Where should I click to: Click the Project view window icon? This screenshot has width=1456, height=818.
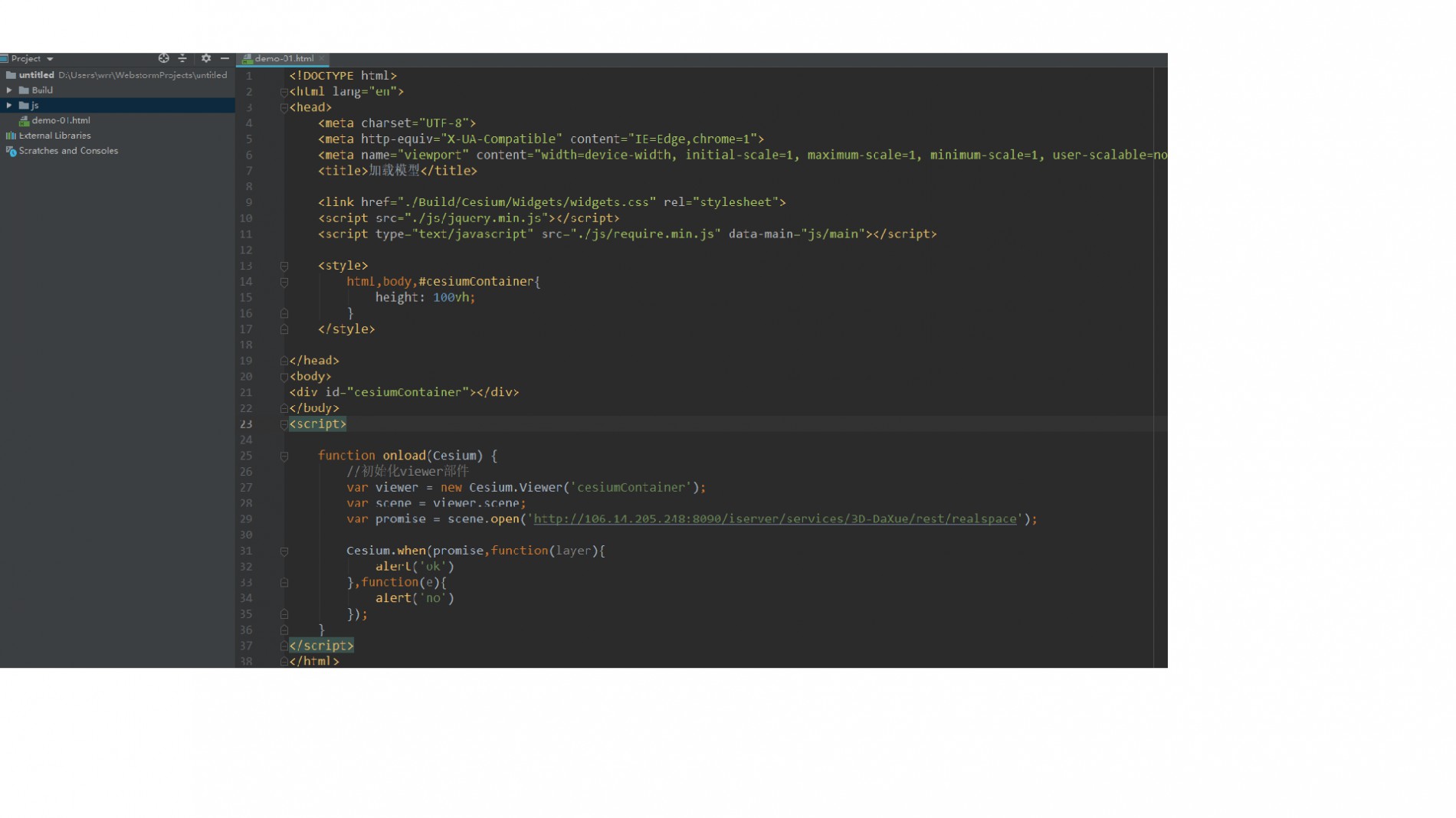(5, 58)
